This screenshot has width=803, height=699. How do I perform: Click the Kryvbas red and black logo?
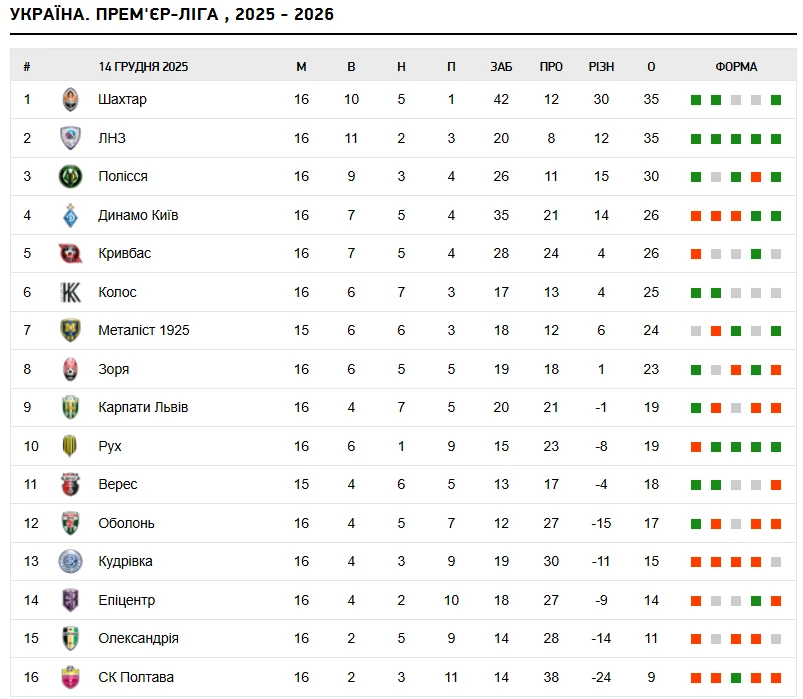(70, 253)
